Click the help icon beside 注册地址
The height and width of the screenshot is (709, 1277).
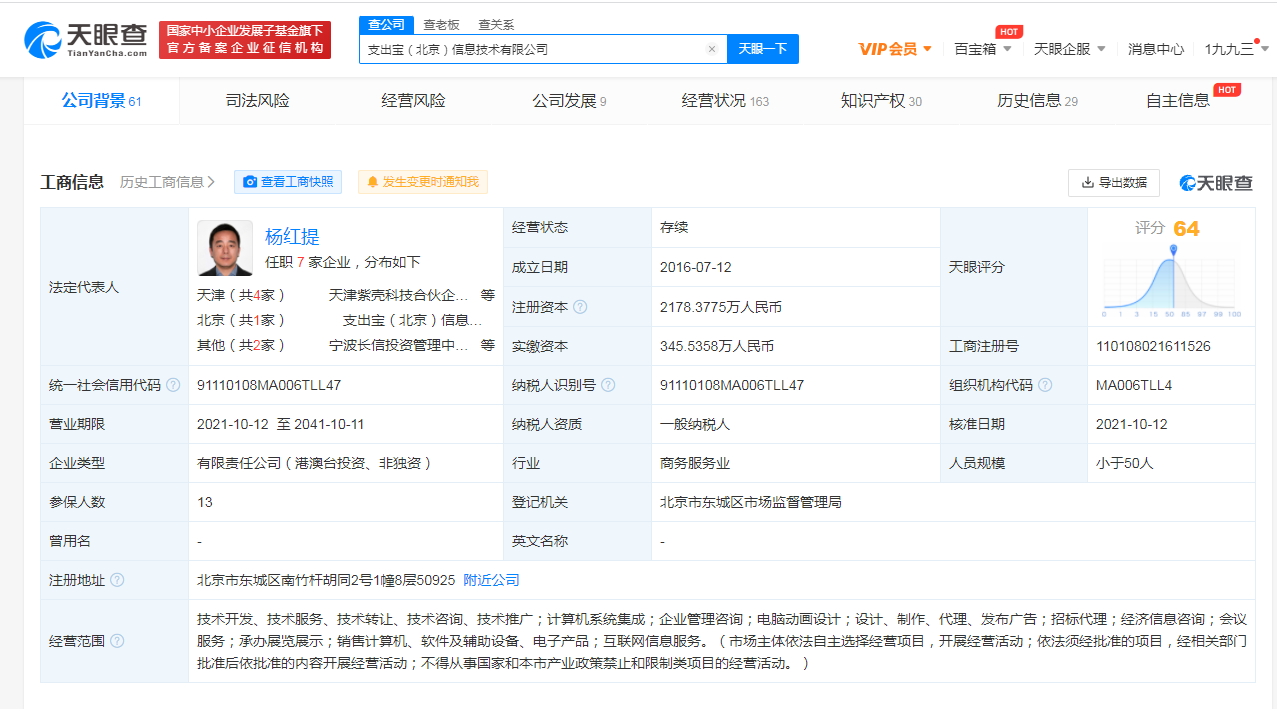click(x=117, y=580)
